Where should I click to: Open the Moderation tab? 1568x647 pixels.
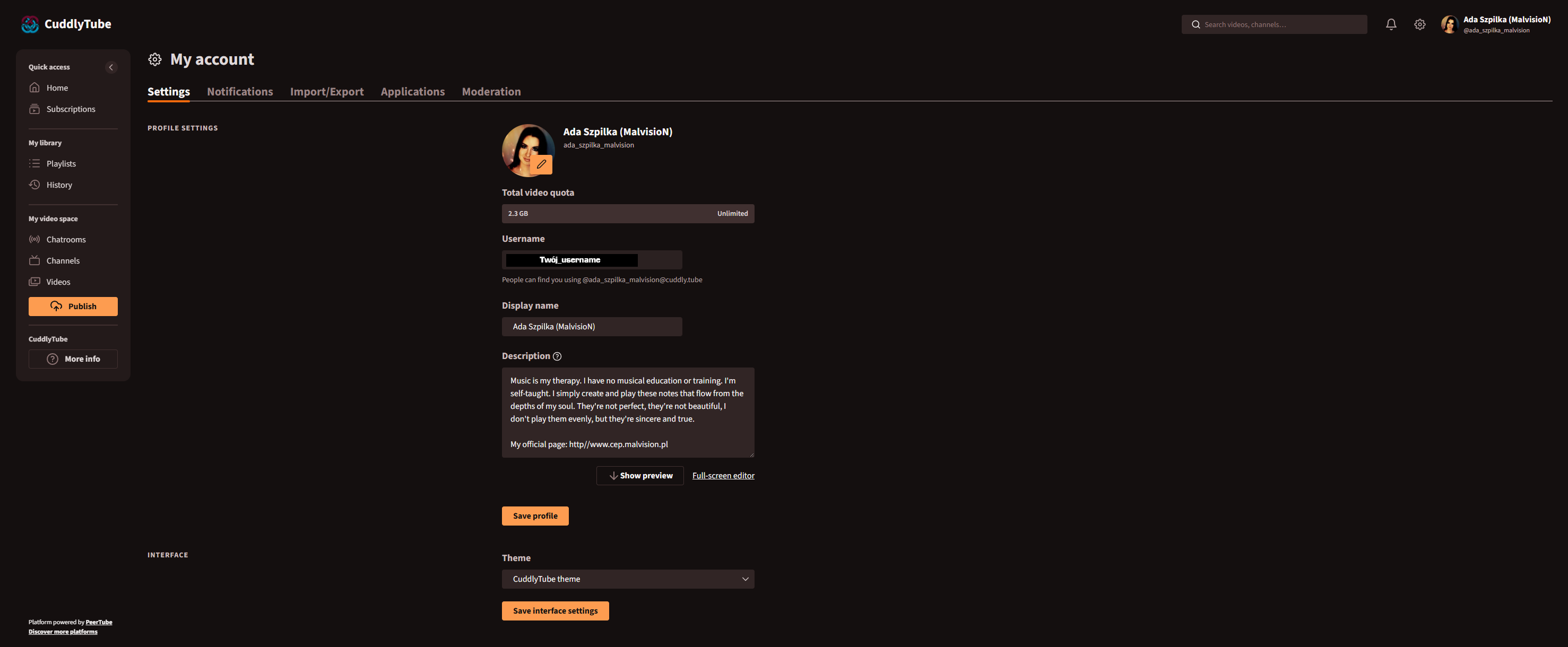click(491, 92)
